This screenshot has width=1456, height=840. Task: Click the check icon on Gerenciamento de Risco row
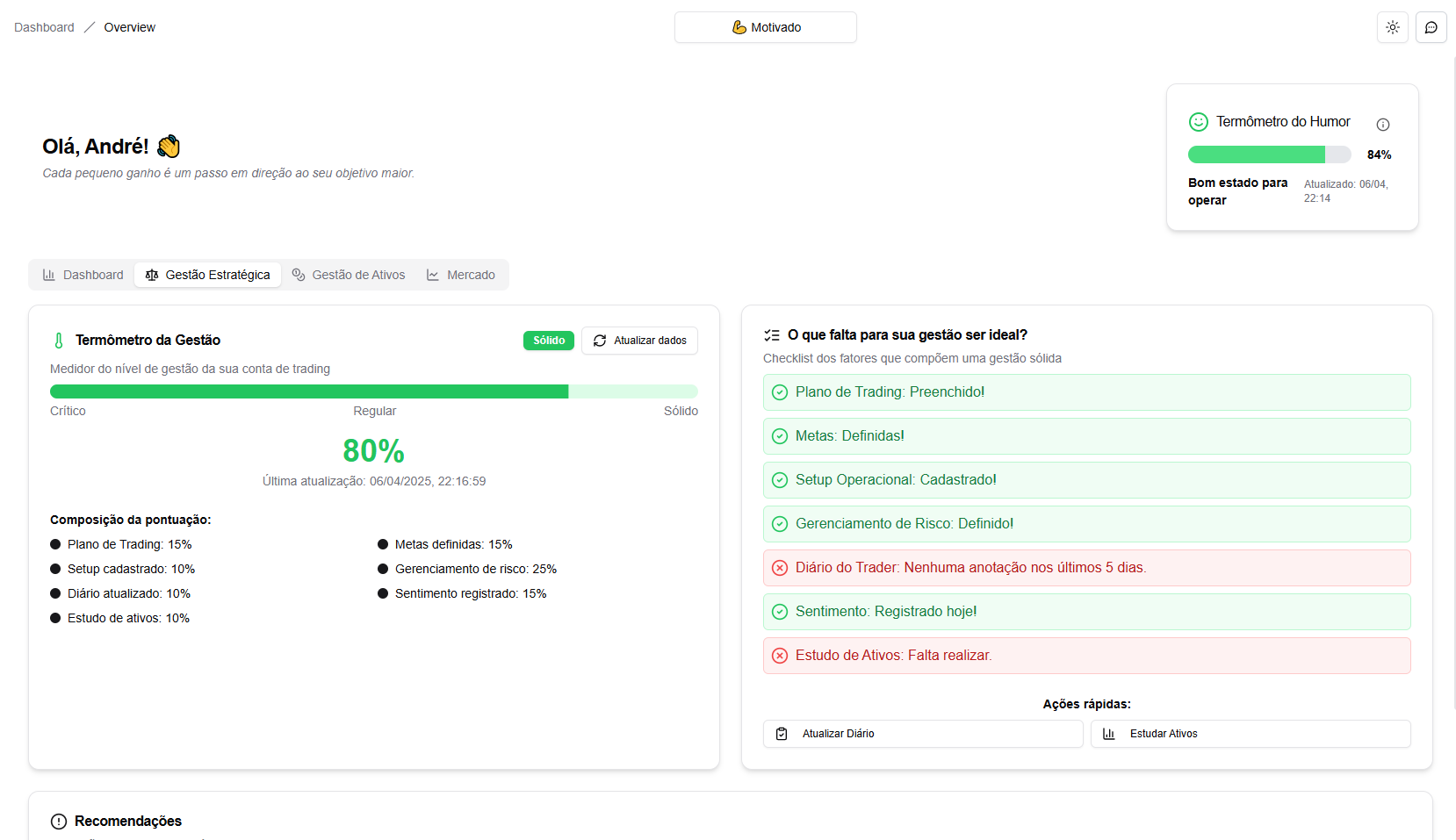click(x=780, y=524)
